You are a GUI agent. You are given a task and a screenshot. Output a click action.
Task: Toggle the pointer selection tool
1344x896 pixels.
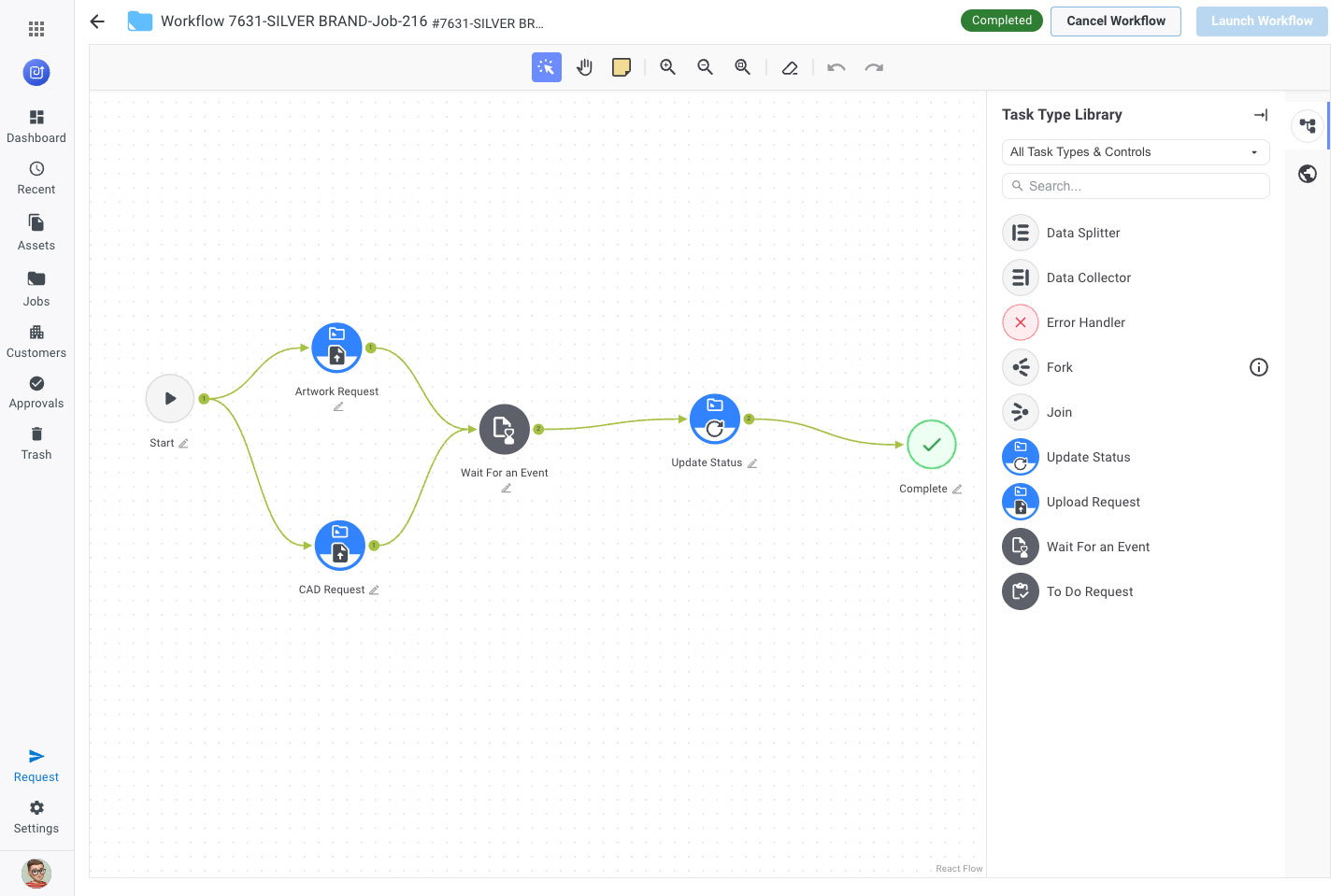[x=547, y=67]
